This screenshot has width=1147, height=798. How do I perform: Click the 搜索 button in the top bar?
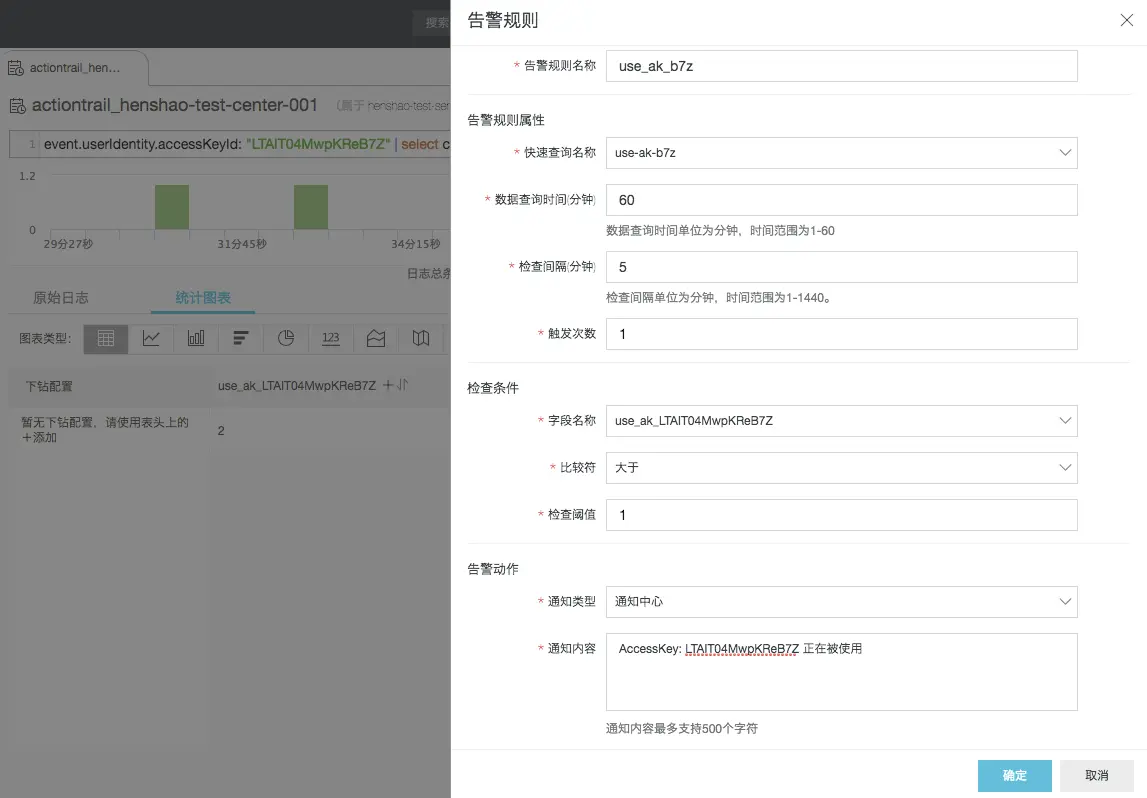point(432,23)
